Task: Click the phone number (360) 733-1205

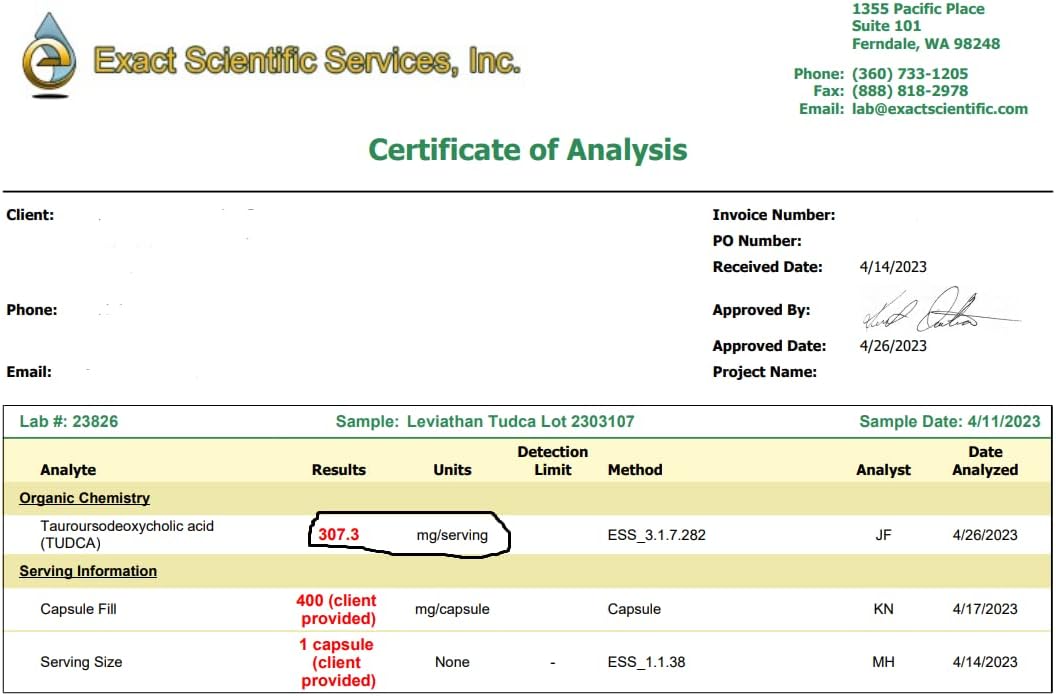Action: click(909, 74)
